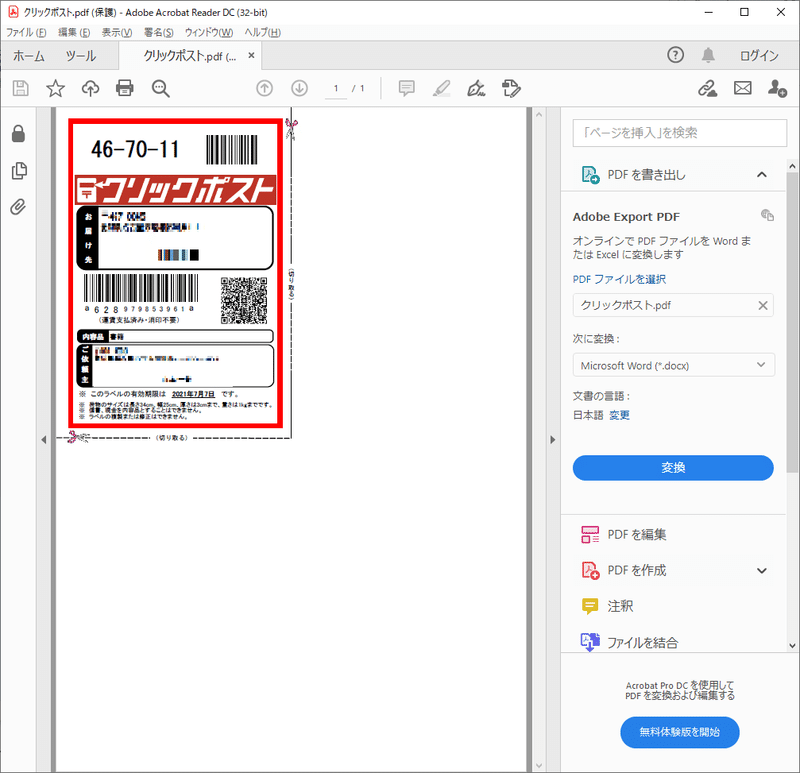Click the page number input field

tap(336, 88)
